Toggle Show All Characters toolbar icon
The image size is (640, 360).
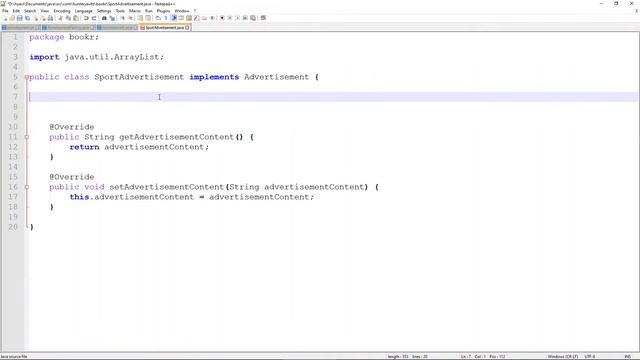(x=166, y=18)
